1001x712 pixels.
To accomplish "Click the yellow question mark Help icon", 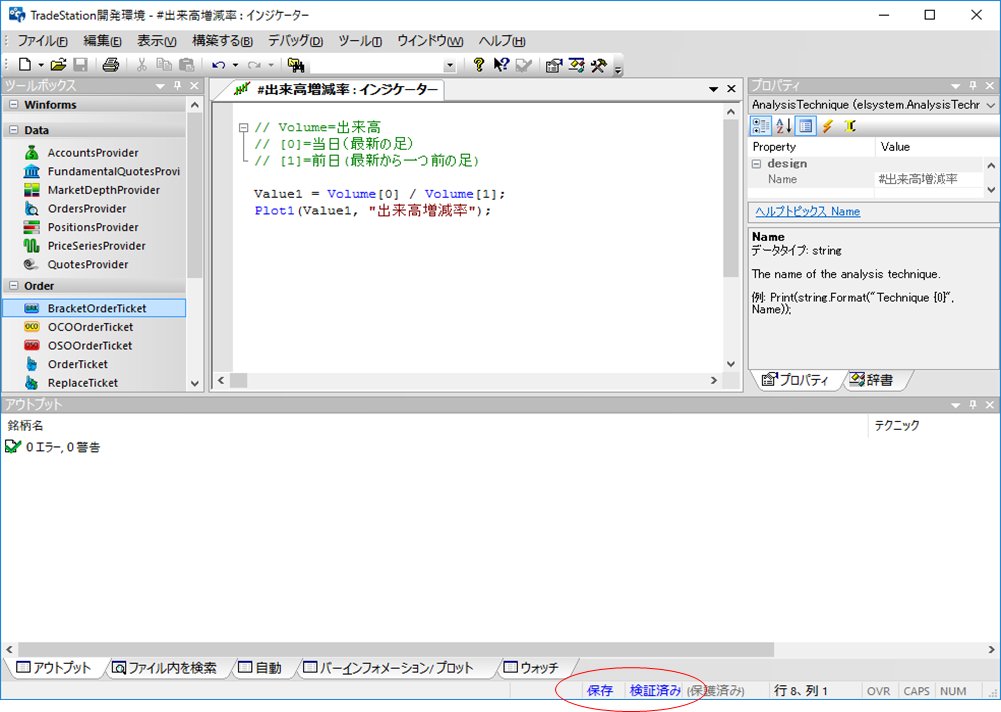I will tap(478, 64).
